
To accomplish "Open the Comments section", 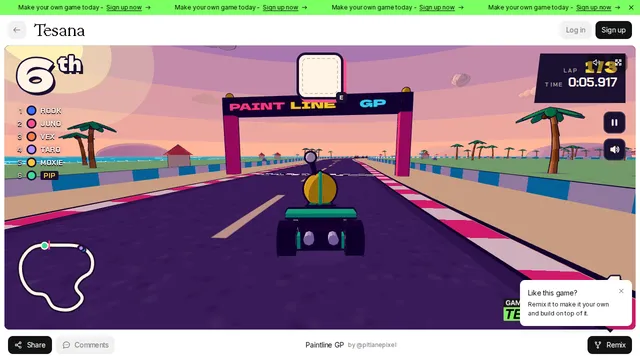I will pyautogui.click(x=85, y=345).
